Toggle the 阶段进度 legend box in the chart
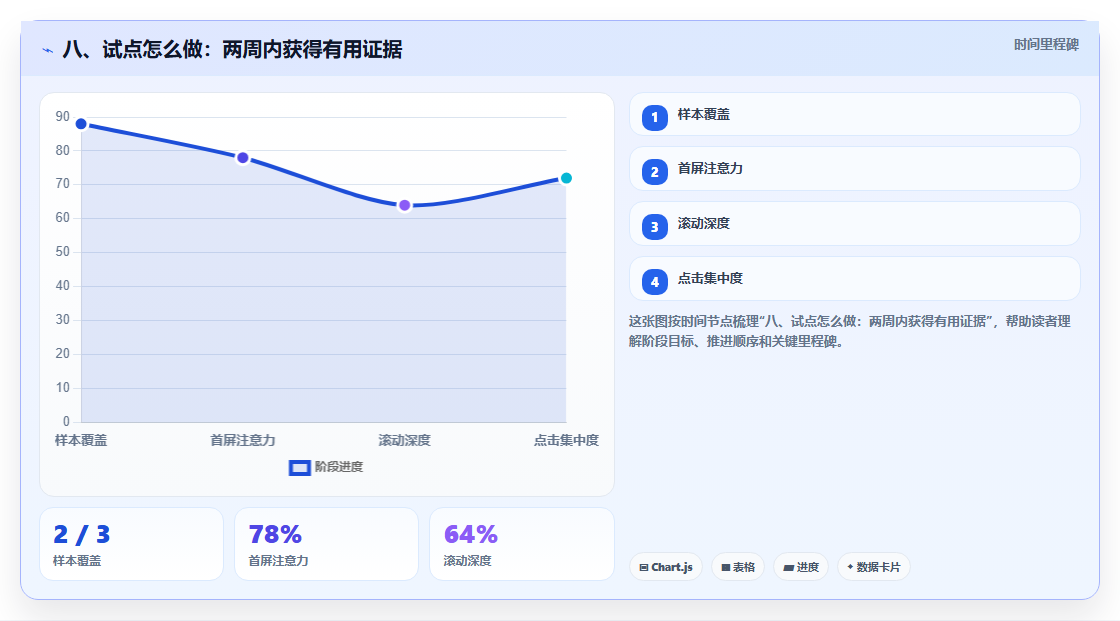Image resolution: width=1120 pixels, height=621 pixels. [x=299, y=468]
